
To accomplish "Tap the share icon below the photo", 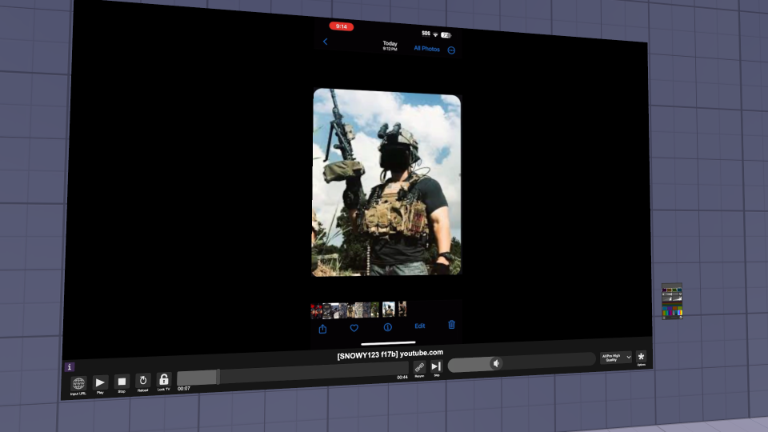I will (323, 327).
